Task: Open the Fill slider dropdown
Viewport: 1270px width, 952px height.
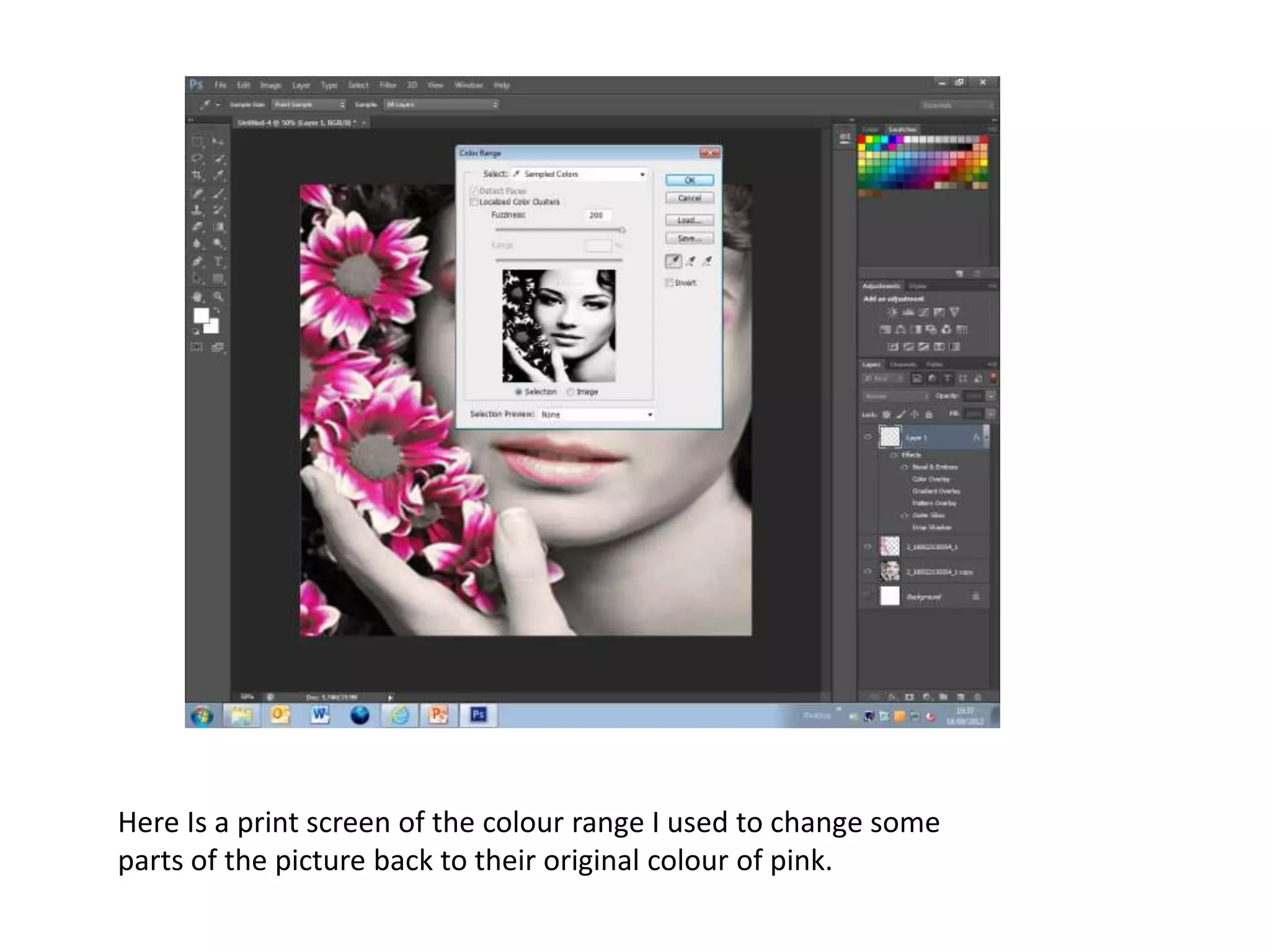Action: [991, 413]
